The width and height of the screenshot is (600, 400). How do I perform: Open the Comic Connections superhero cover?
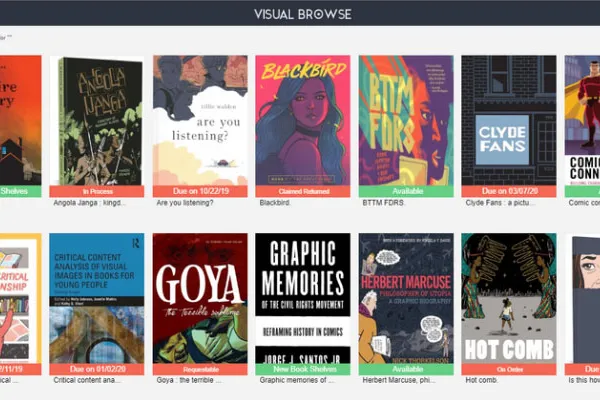[582, 121]
